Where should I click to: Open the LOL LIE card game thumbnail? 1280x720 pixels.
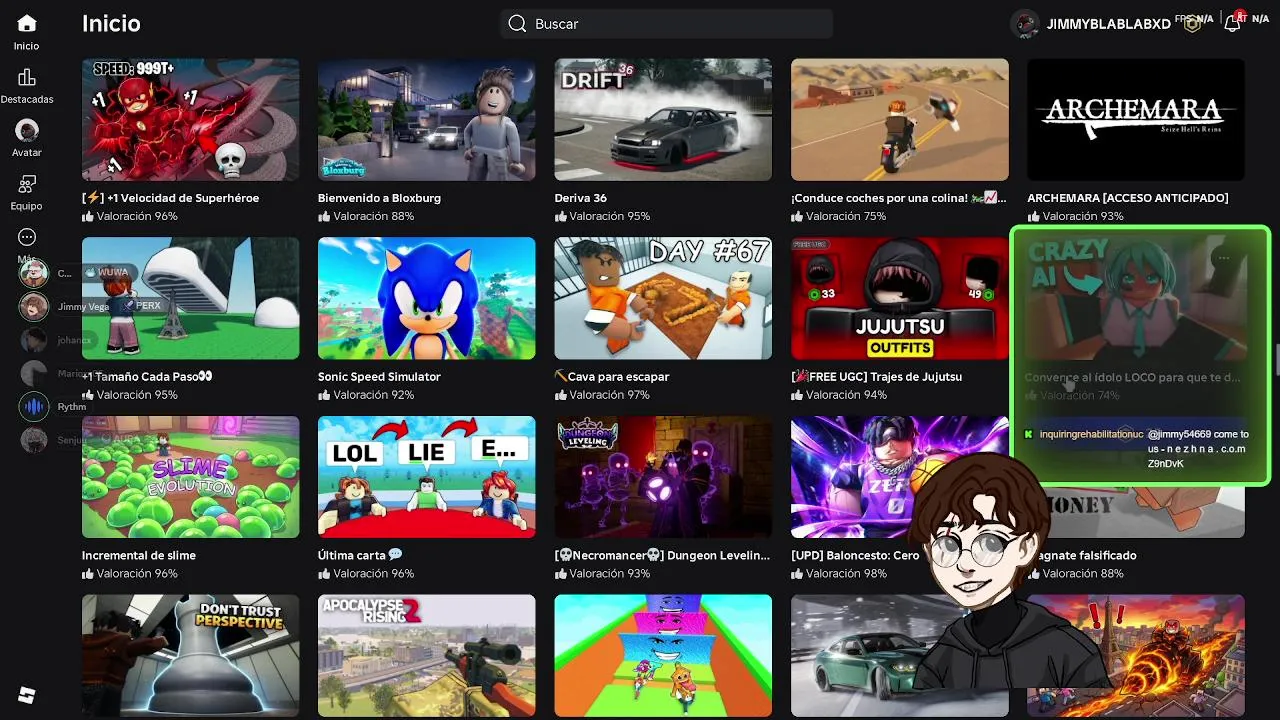tap(426, 477)
